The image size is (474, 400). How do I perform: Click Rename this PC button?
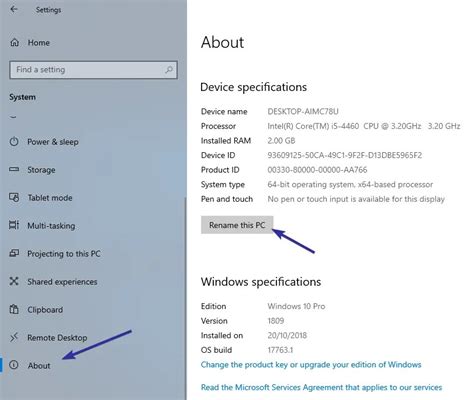237,225
